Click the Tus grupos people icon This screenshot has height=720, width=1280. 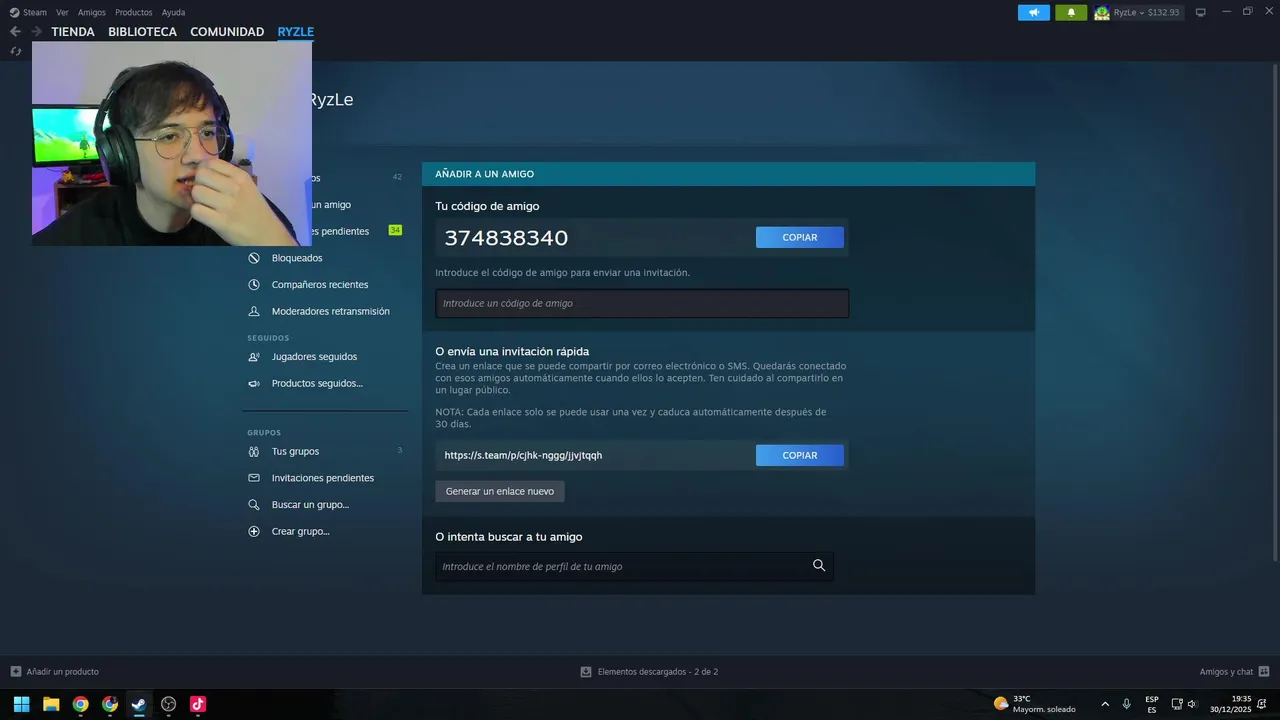254,451
